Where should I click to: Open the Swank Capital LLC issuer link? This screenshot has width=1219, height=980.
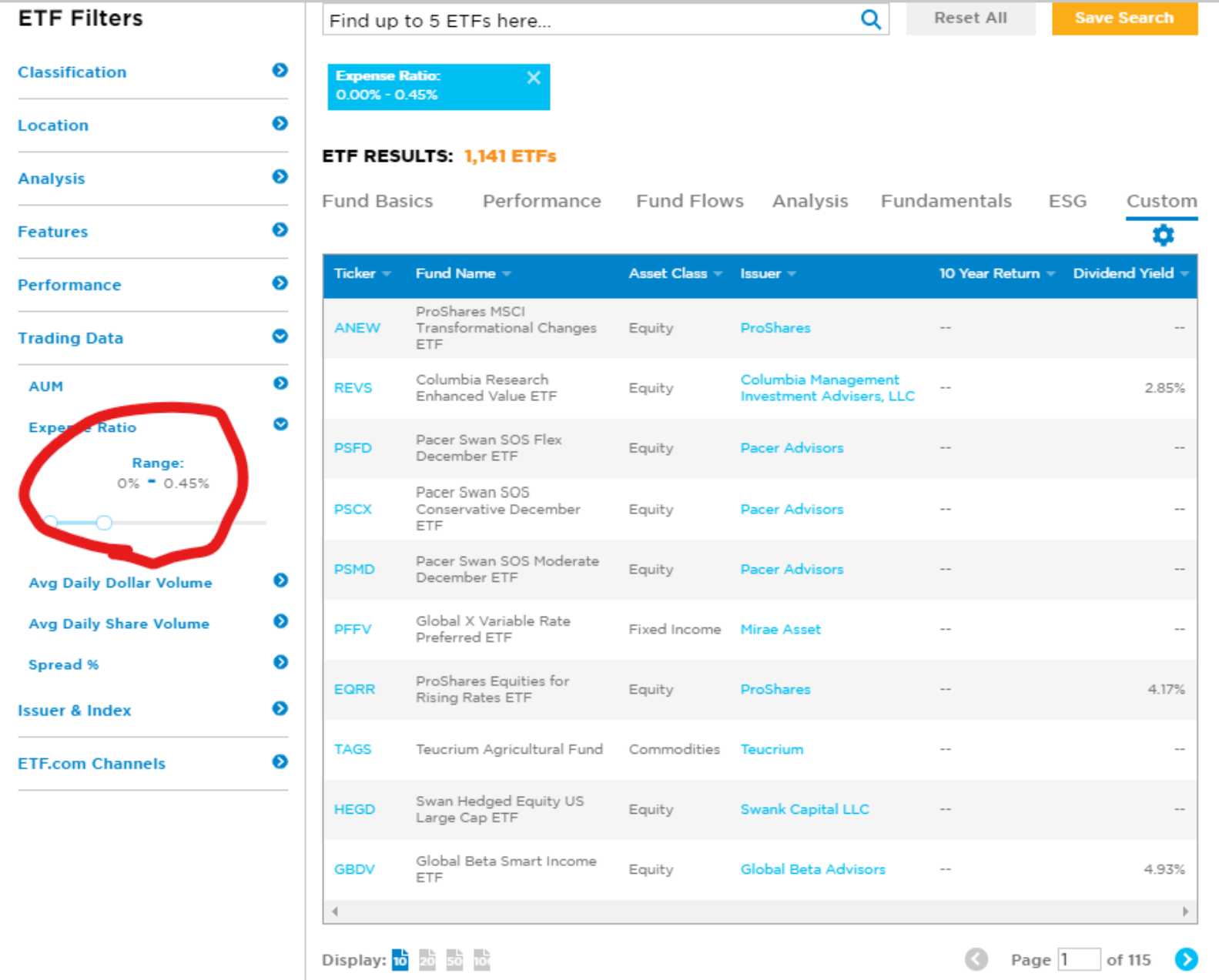click(x=805, y=809)
